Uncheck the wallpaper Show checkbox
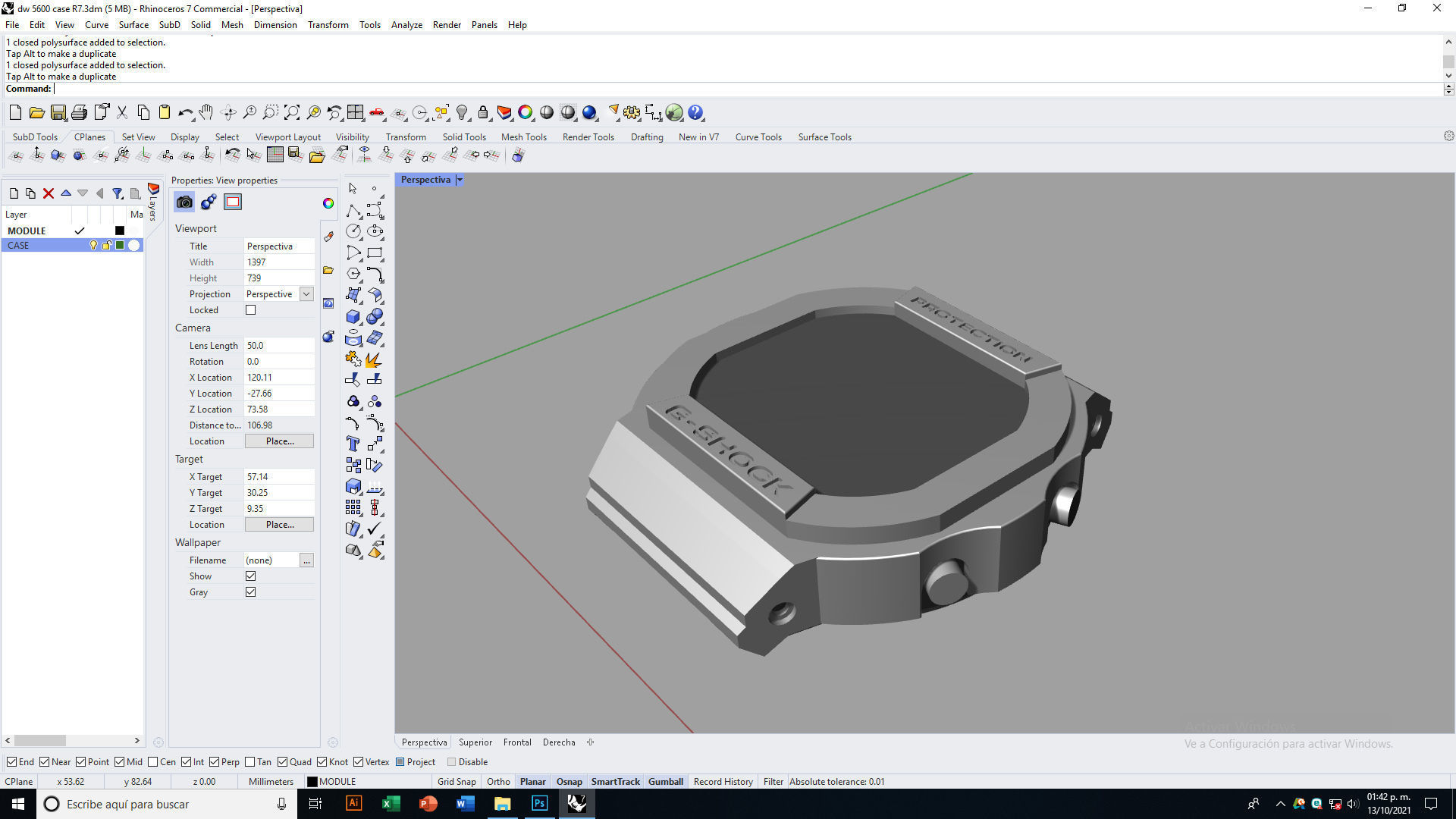 tap(251, 576)
